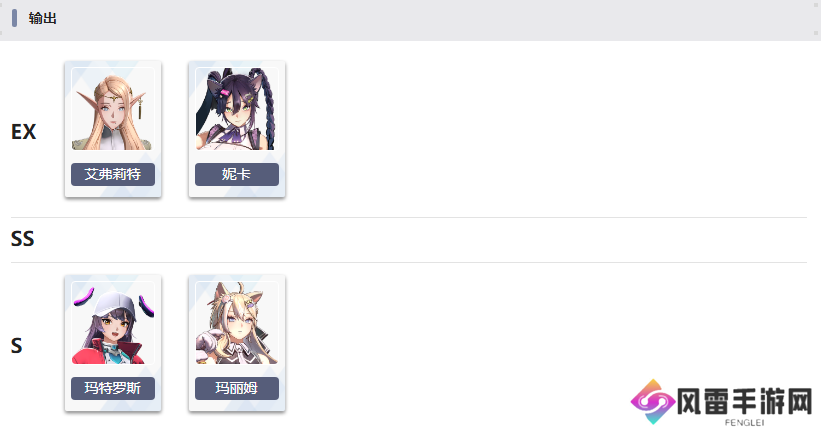821x428 pixels.
Task: Click the purple bar marker beside 输出
Action: (15, 18)
